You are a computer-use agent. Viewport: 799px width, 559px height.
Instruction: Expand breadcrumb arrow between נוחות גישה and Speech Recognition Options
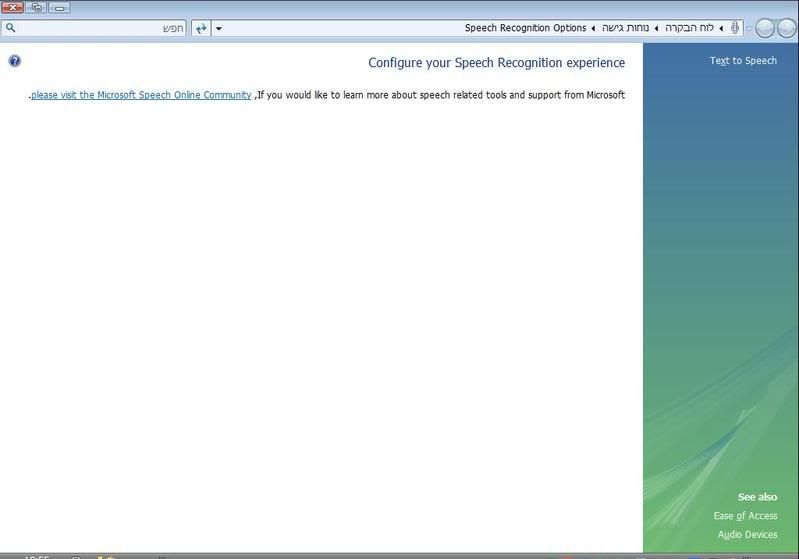tap(593, 28)
